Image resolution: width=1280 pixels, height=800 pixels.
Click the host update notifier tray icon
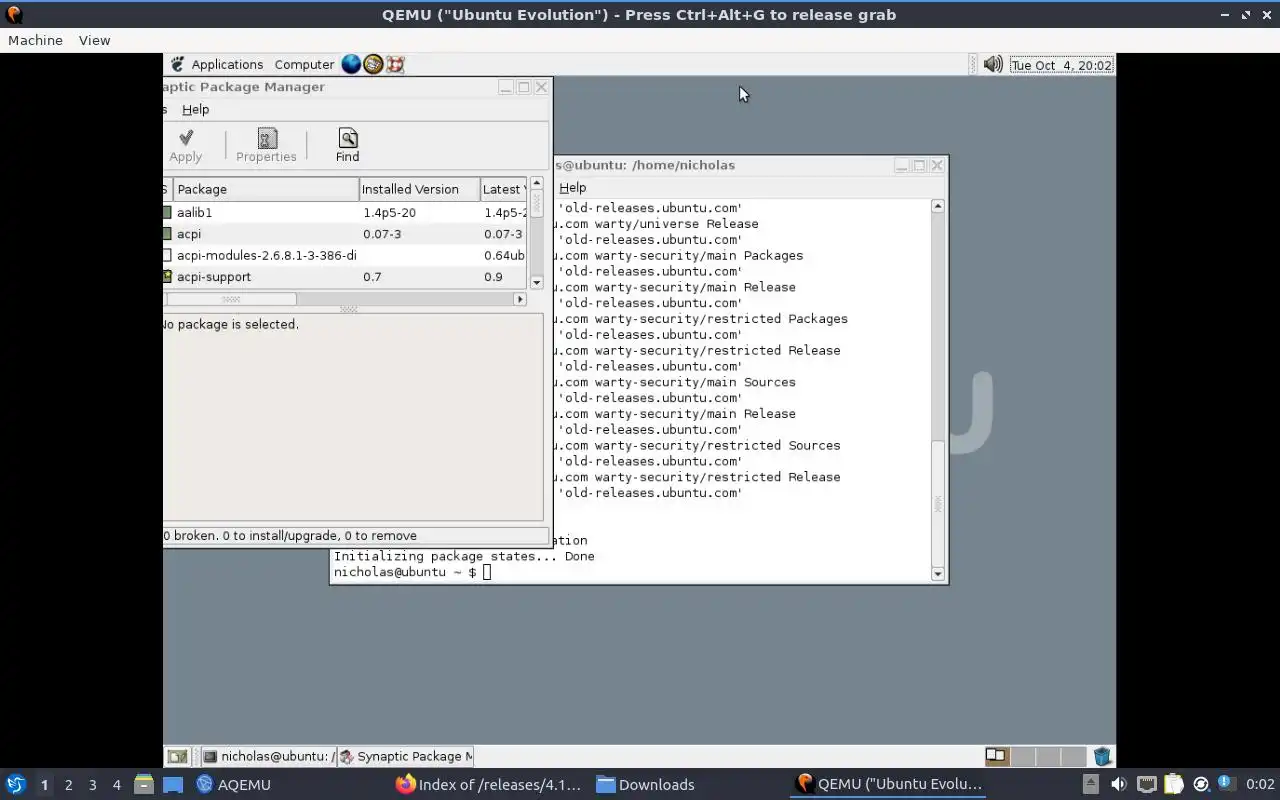(1201, 784)
